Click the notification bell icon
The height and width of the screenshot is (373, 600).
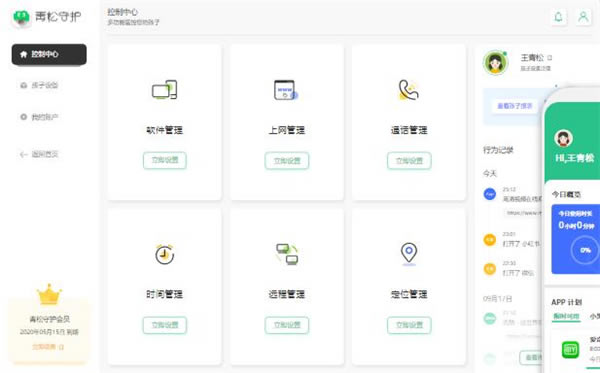tap(558, 17)
